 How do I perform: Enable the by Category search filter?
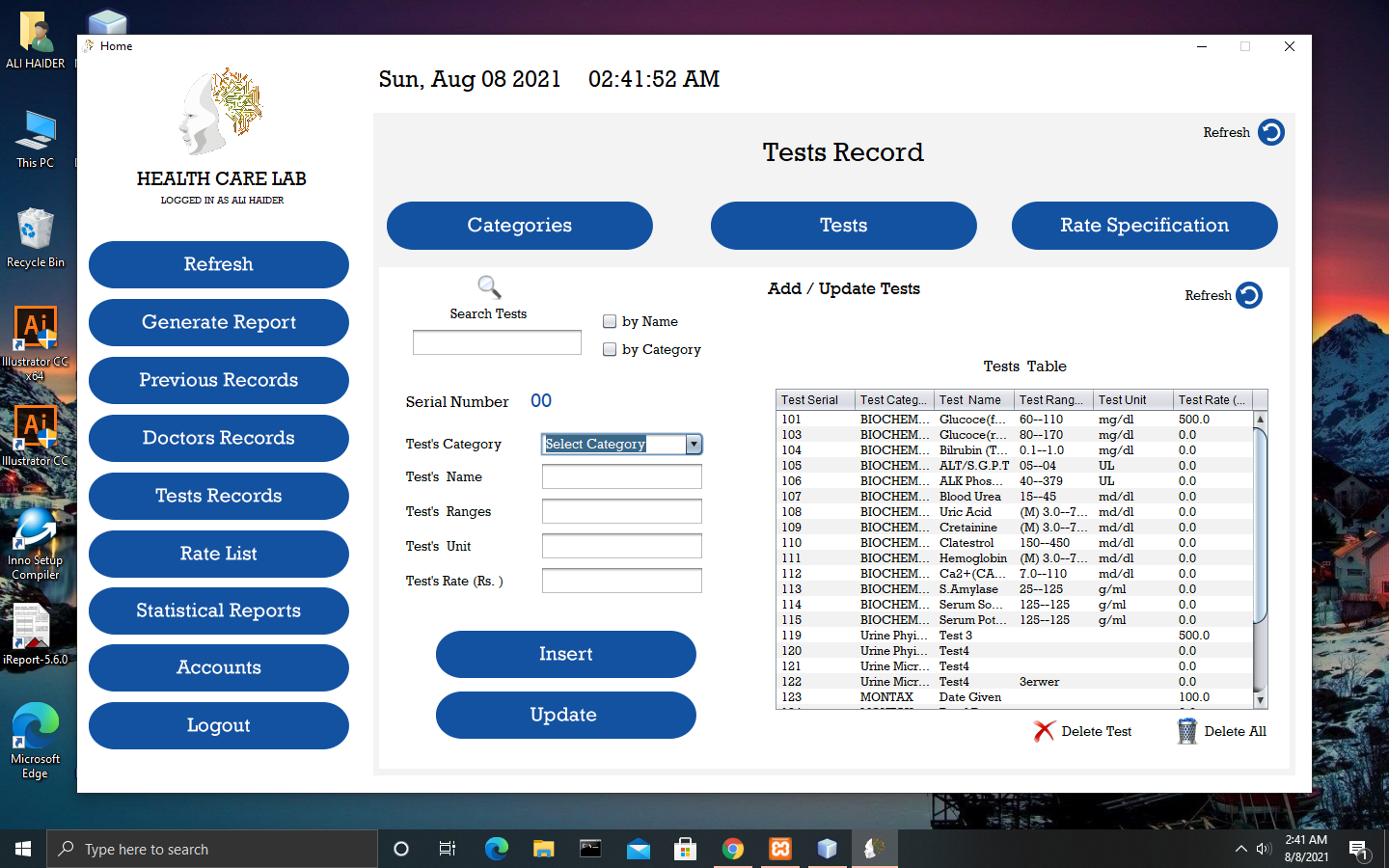610,349
